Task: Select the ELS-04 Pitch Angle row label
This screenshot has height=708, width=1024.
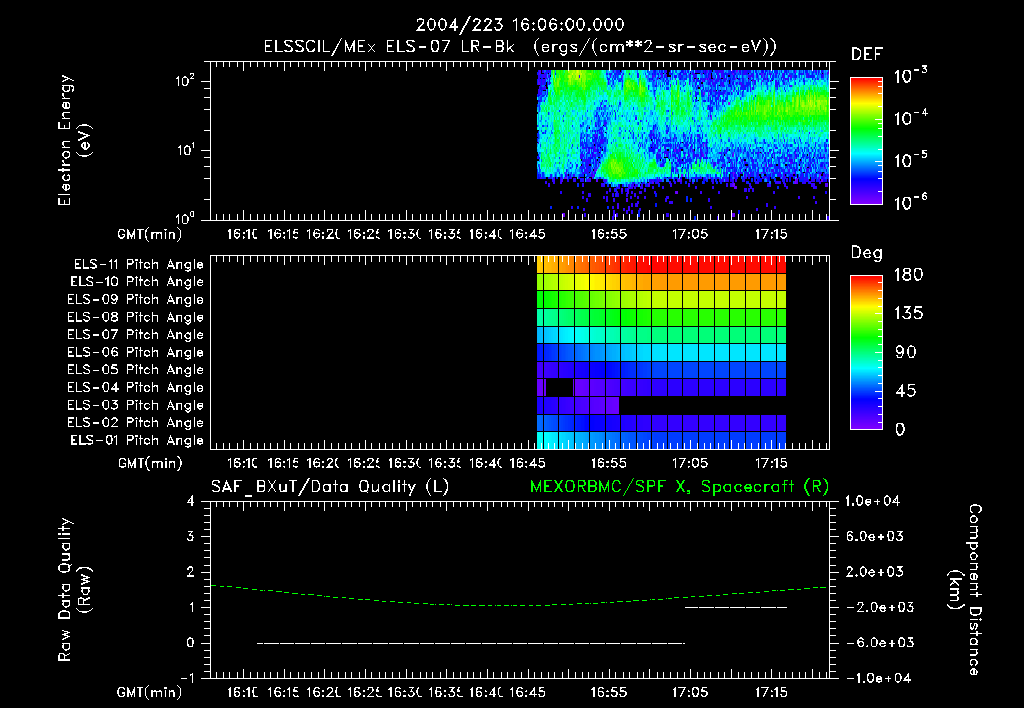Action: click(x=135, y=387)
